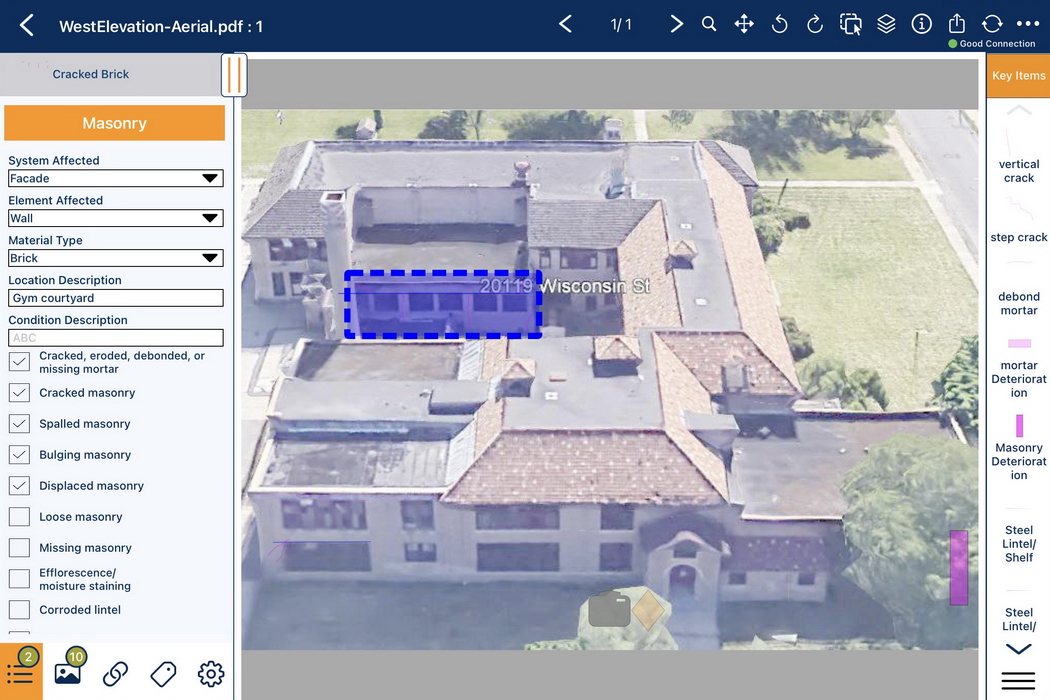
Task: Uncheck Cracked masonry condition
Action: tap(18, 392)
